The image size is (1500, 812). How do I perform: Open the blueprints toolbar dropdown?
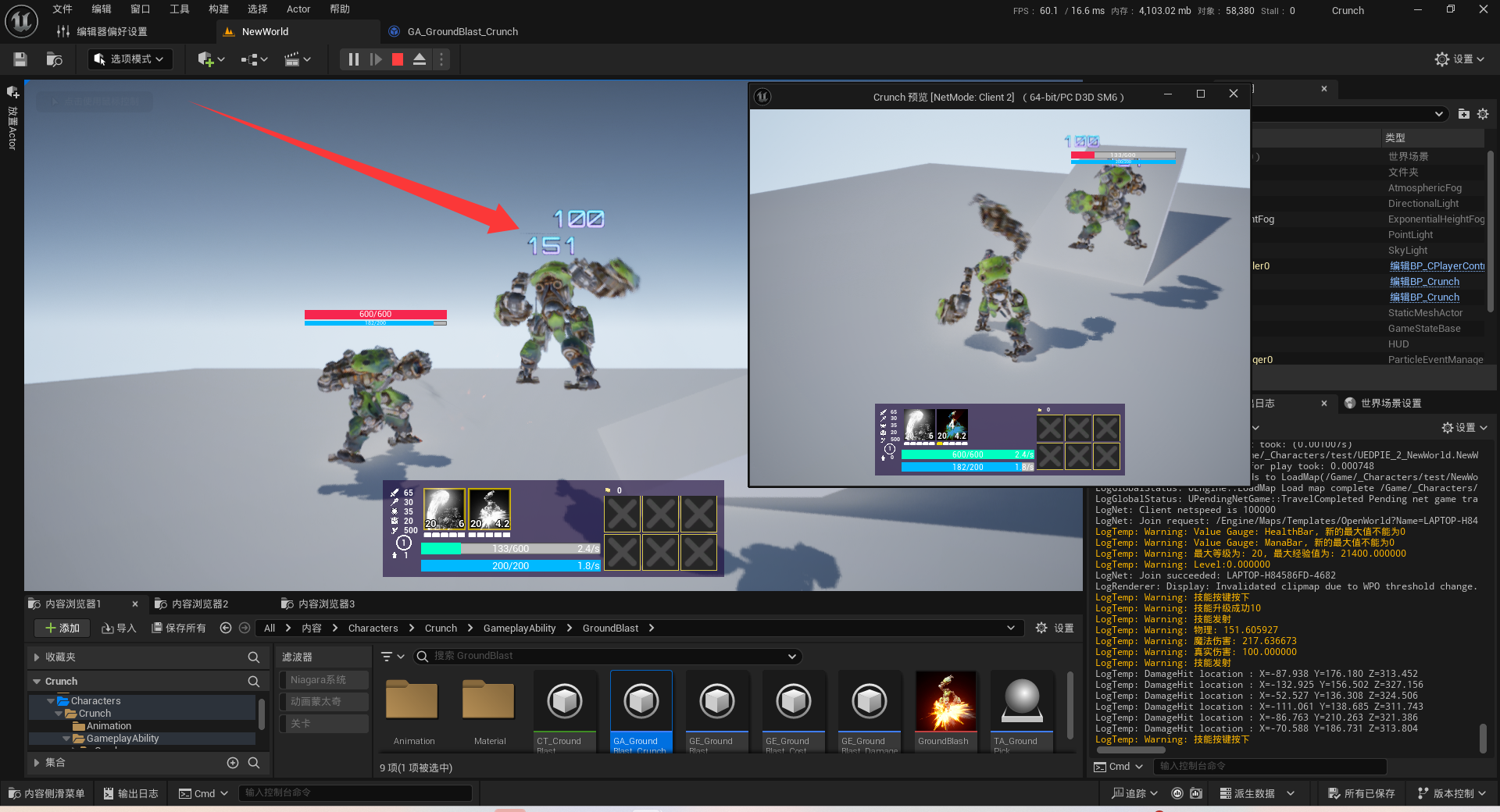tap(254, 59)
